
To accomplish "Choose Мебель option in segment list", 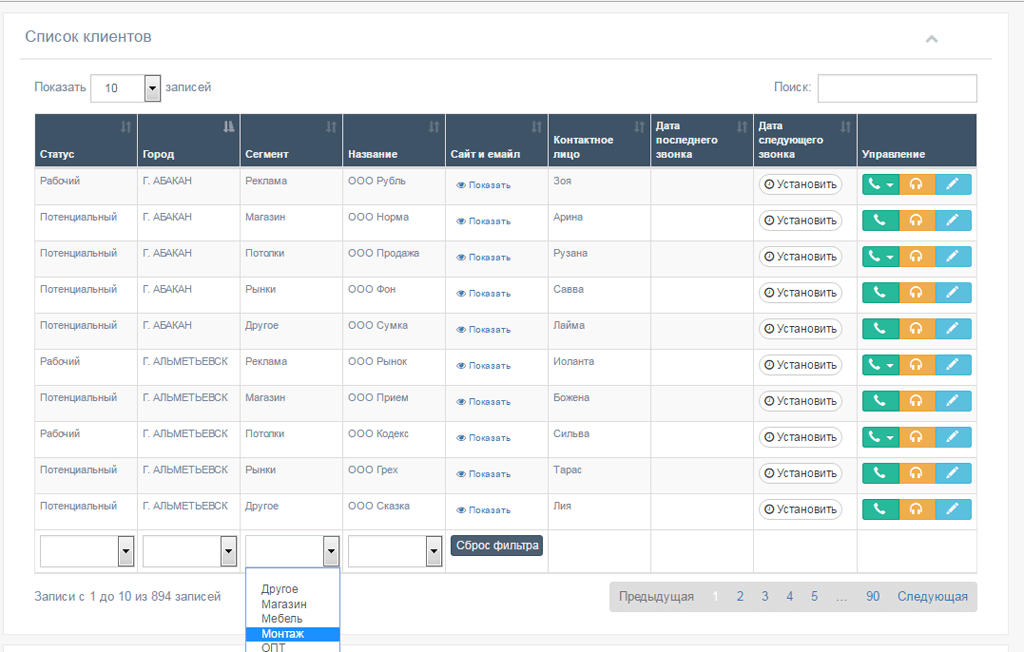I will (281, 619).
